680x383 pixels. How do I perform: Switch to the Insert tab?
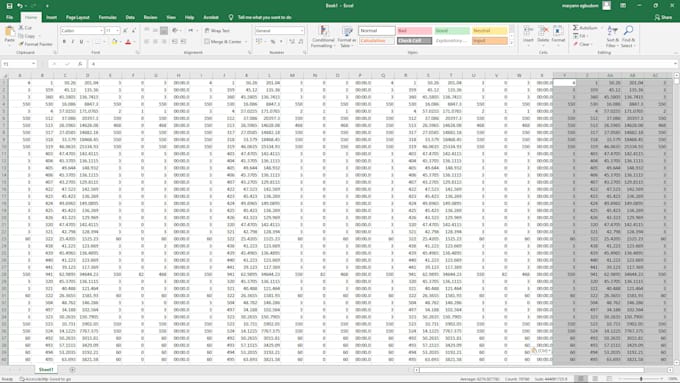point(52,17)
